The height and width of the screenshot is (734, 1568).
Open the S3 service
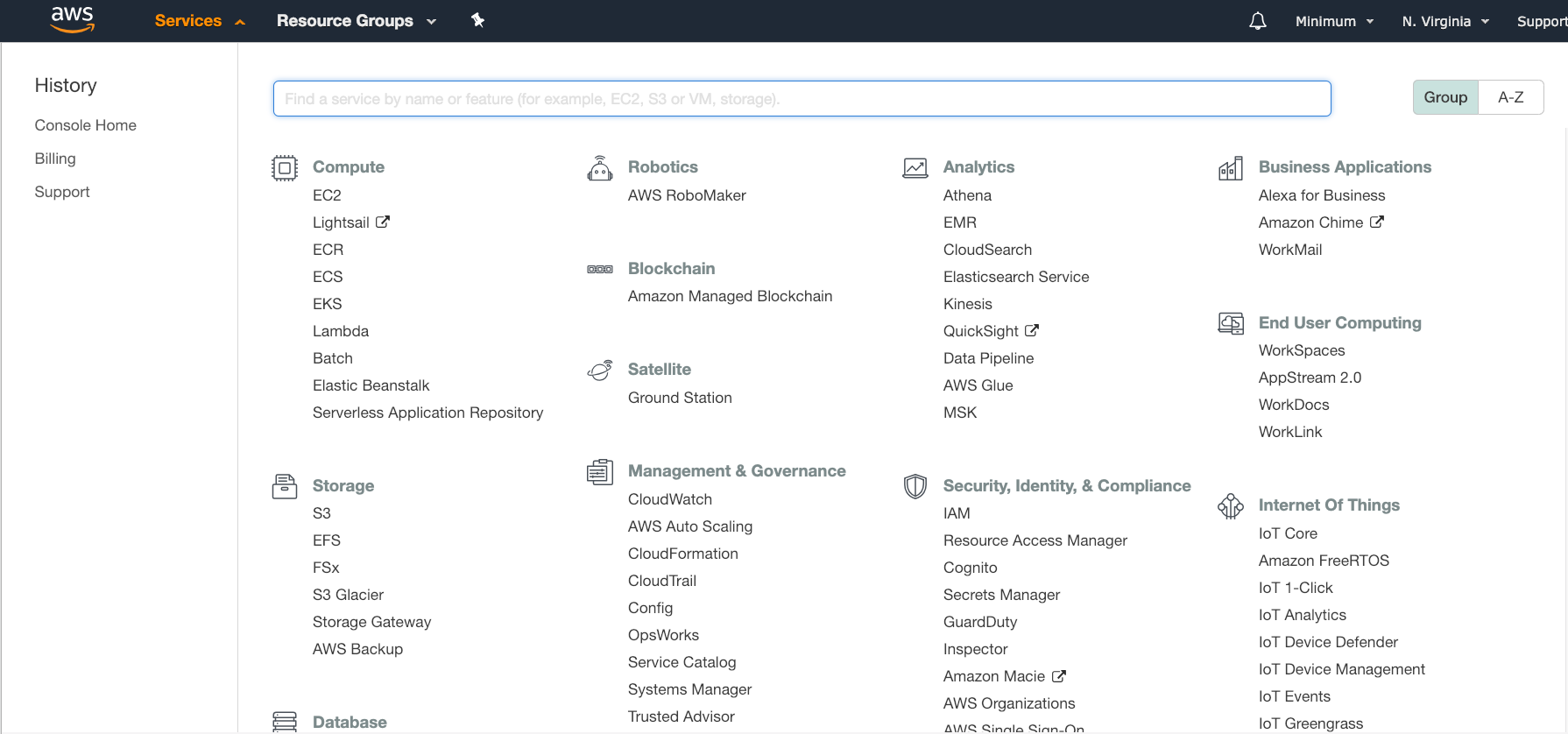point(321,513)
